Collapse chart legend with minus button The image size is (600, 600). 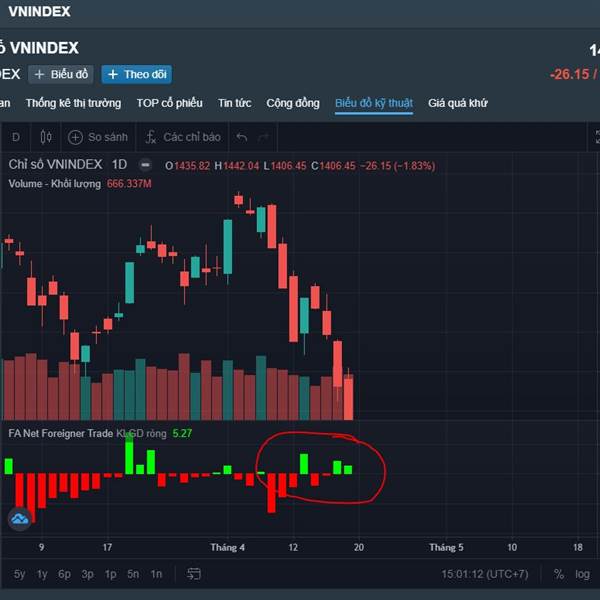click(145, 165)
